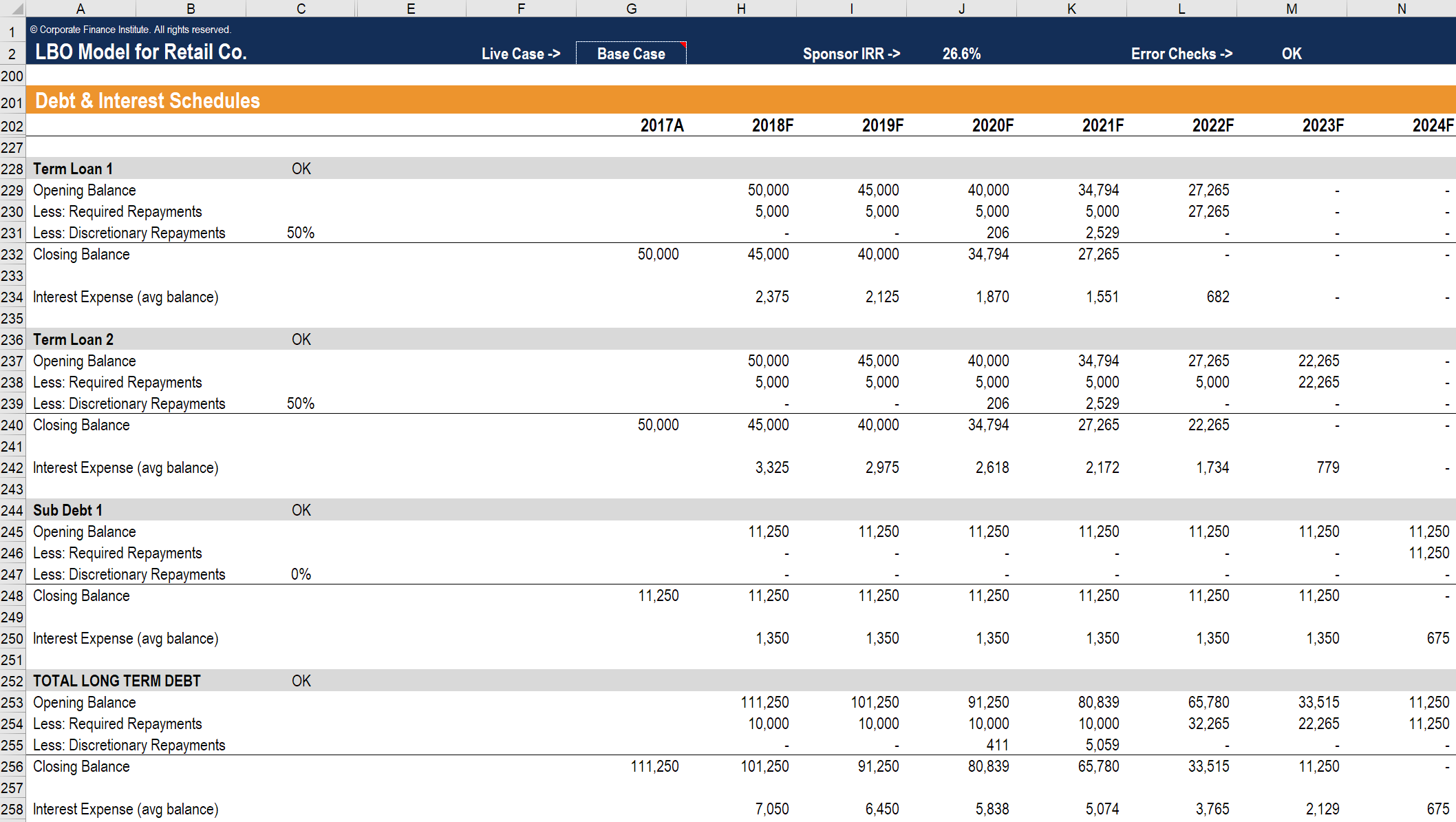Select column G header
1456x822 pixels.
[x=631, y=8]
